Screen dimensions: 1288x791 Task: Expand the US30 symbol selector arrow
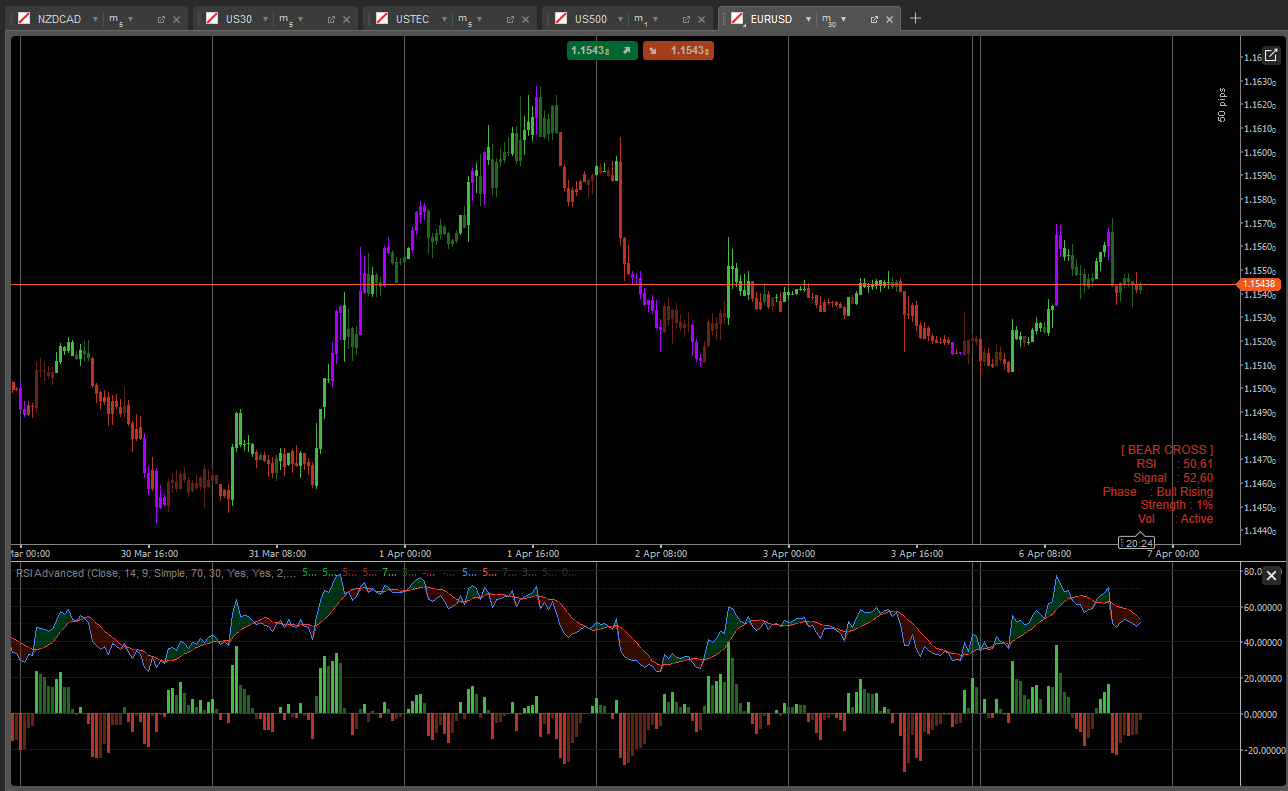coord(265,19)
